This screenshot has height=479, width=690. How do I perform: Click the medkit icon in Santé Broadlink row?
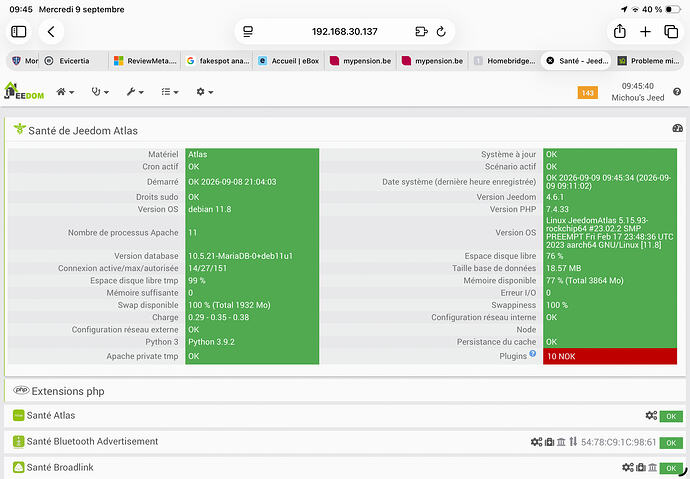pos(641,468)
